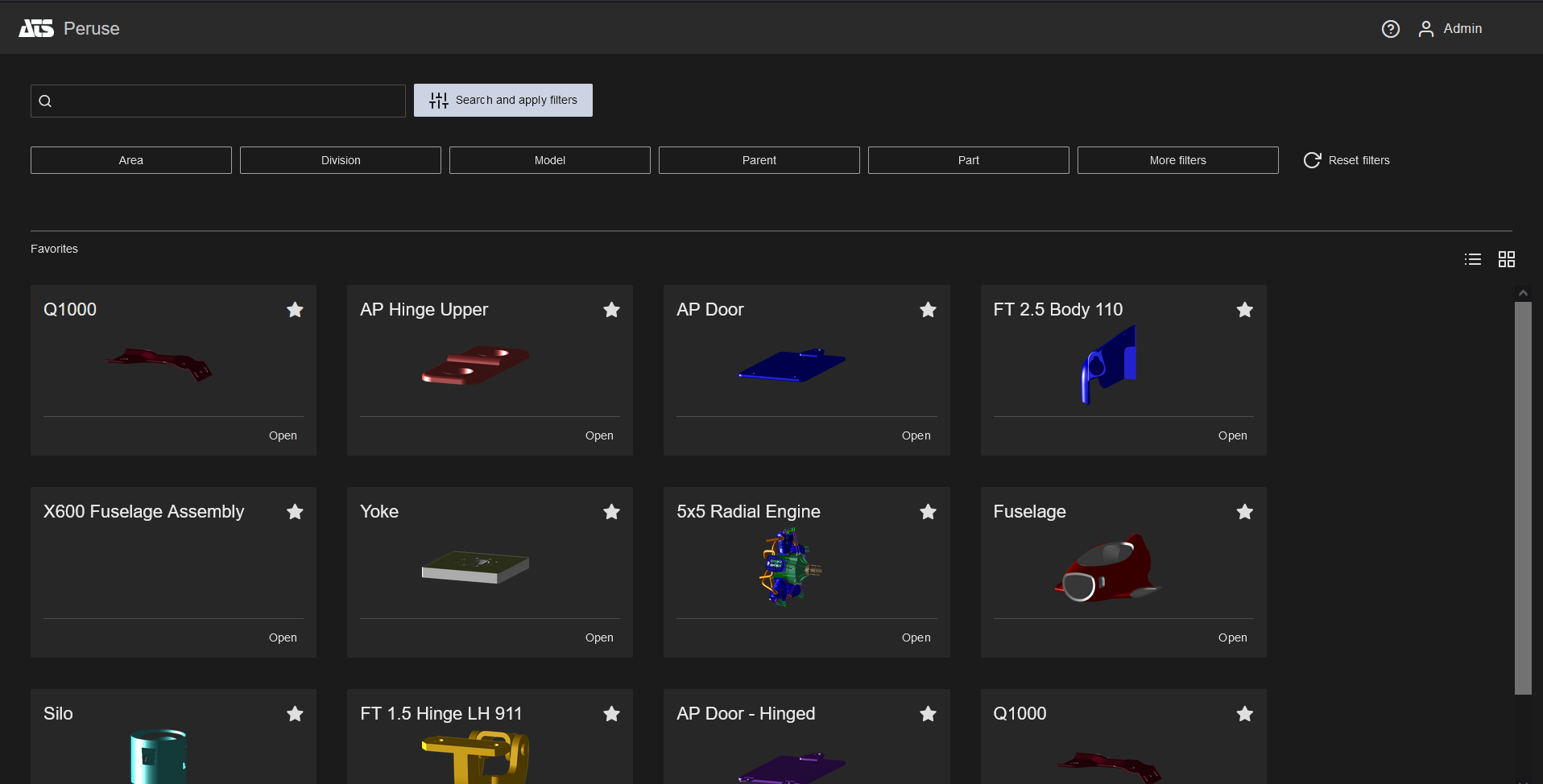1543x784 pixels.
Task: Open the Fuselage model card
Action: [x=1232, y=638]
